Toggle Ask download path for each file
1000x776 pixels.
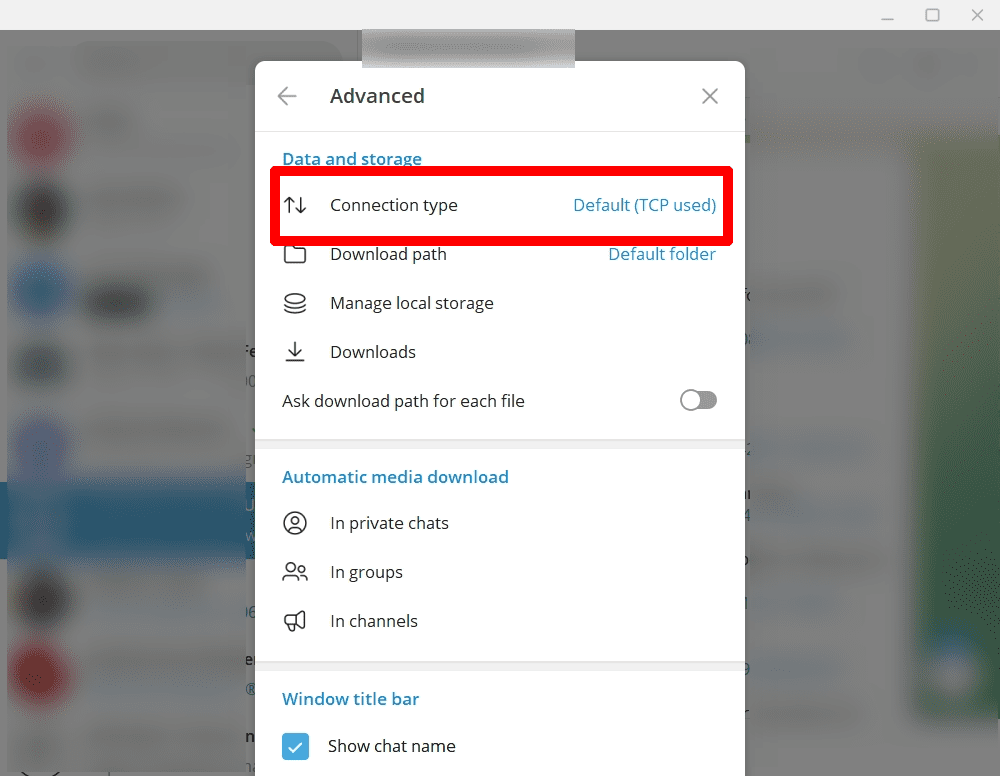tap(698, 400)
